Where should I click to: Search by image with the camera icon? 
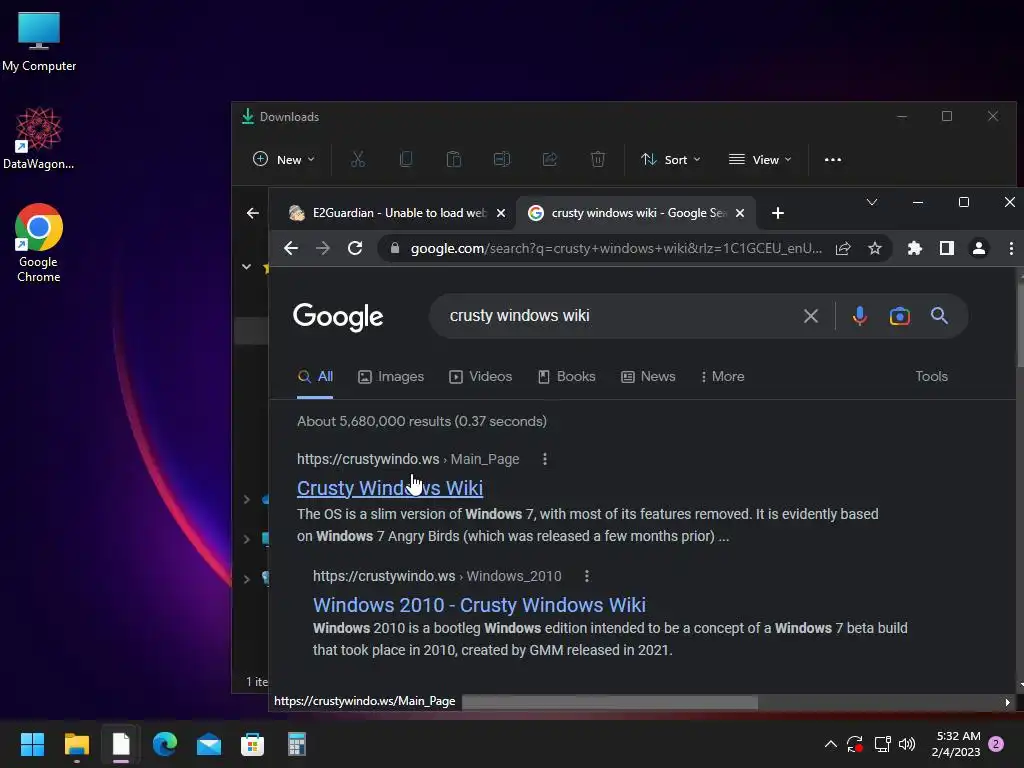(900, 316)
